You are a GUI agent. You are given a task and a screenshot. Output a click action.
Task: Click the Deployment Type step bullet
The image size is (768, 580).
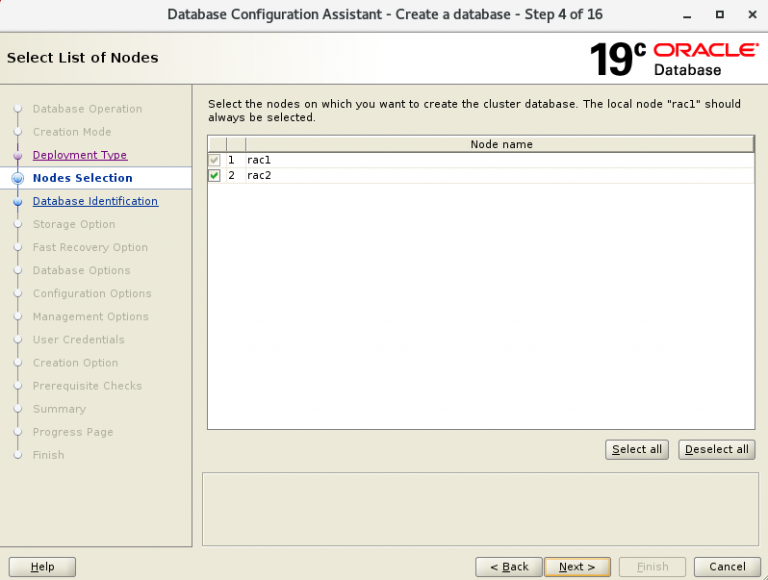tap(17, 156)
